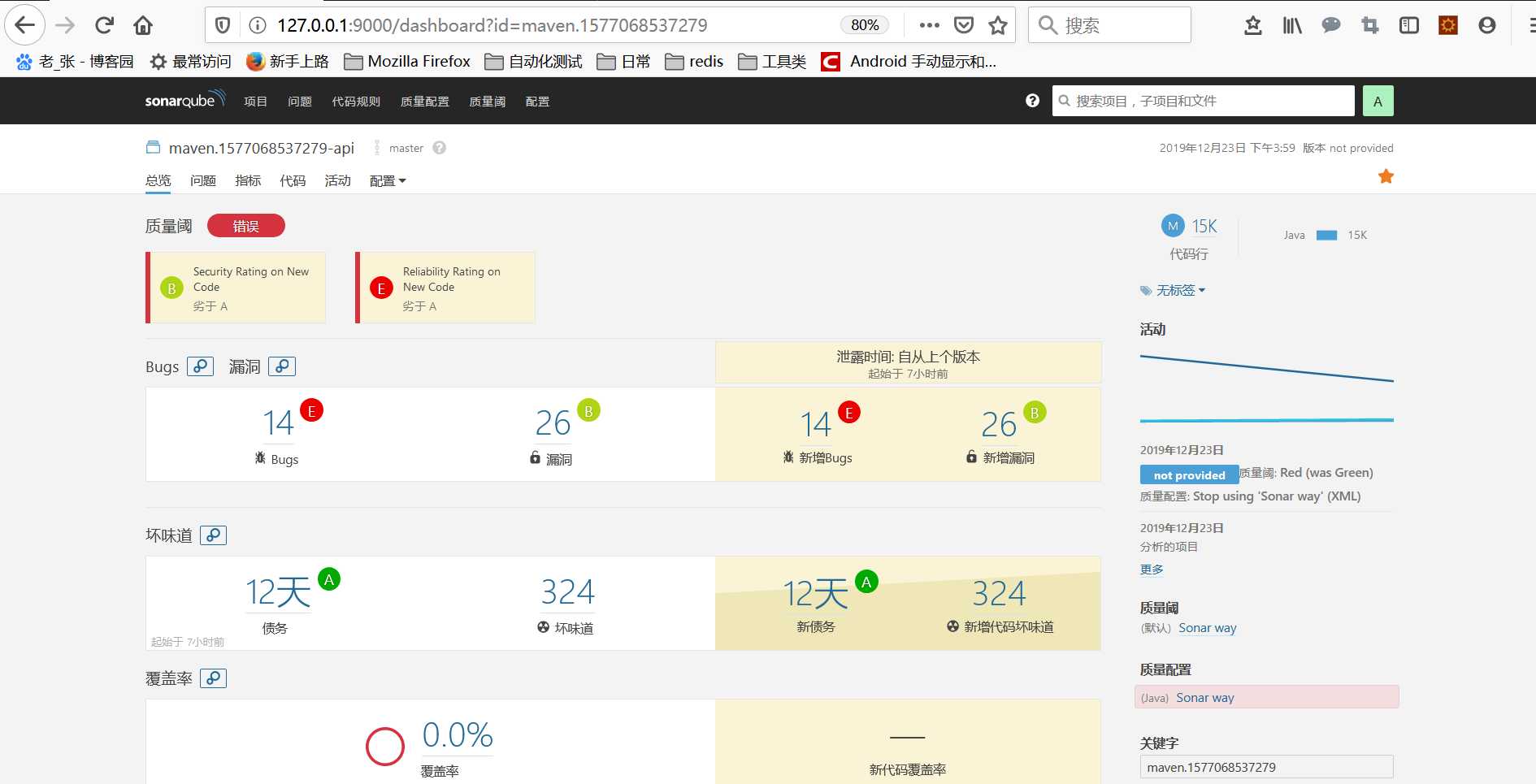Open the Firefox account avatar icon

[1487, 25]
